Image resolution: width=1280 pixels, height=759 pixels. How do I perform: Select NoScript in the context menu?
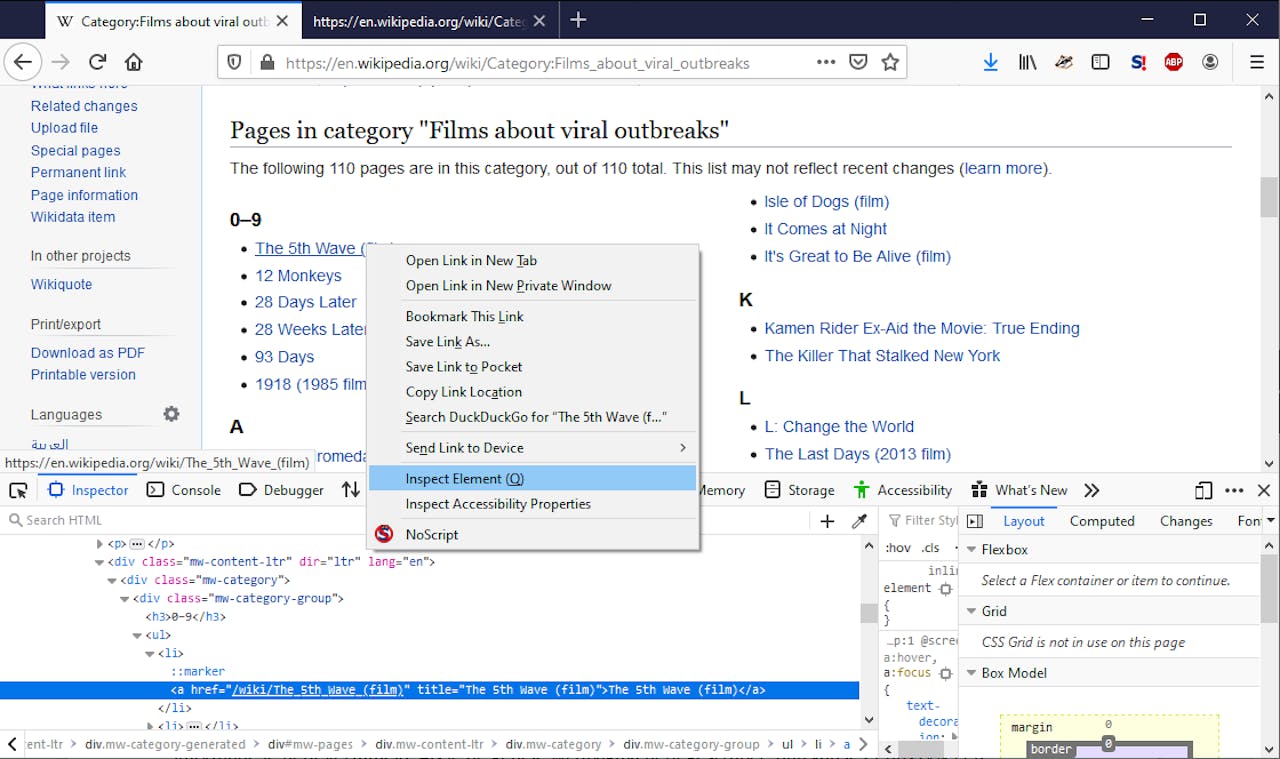click(532, 534)
